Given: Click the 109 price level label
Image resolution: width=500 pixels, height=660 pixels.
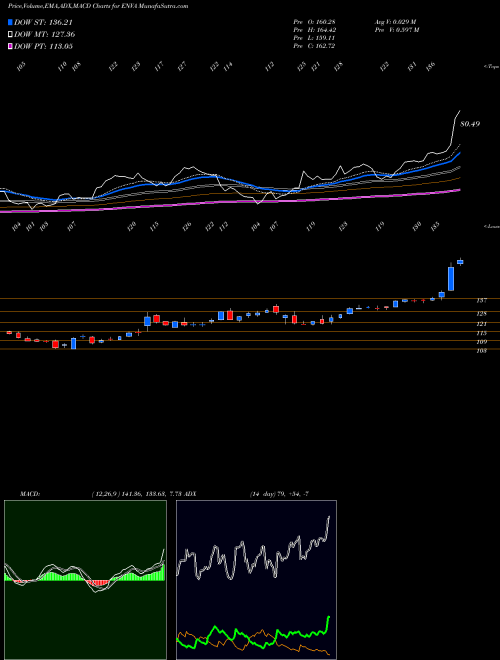Looking at the screenshot, I should pyautogui.click(x=481, y=342).
